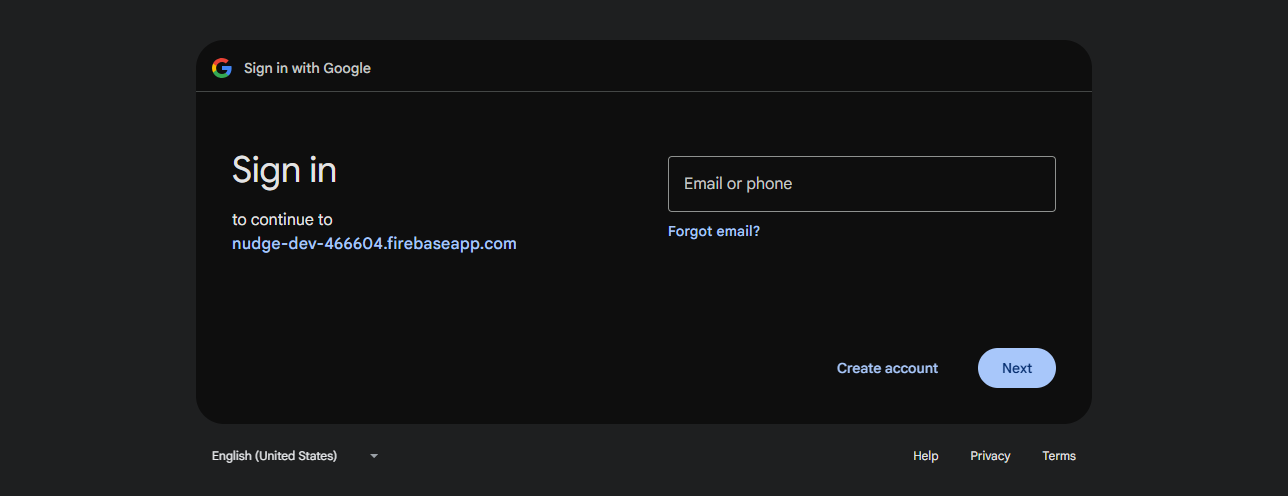Click the 'Sign in' heading
Viewport: 1288px width, 496px height.
(284, 170)
